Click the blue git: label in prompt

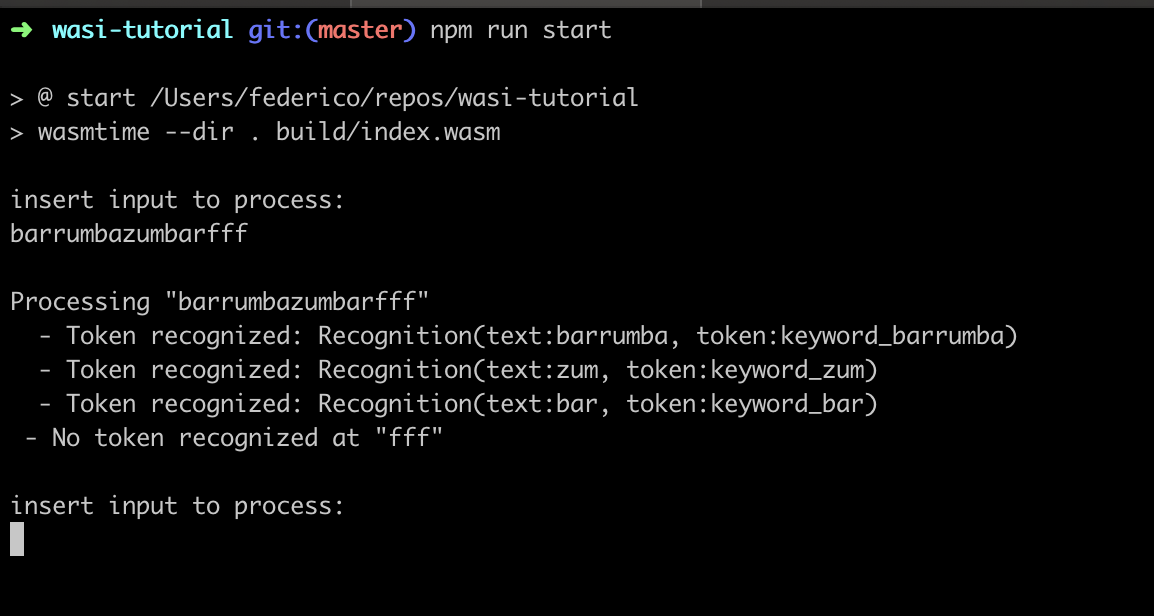coord(283,31)
